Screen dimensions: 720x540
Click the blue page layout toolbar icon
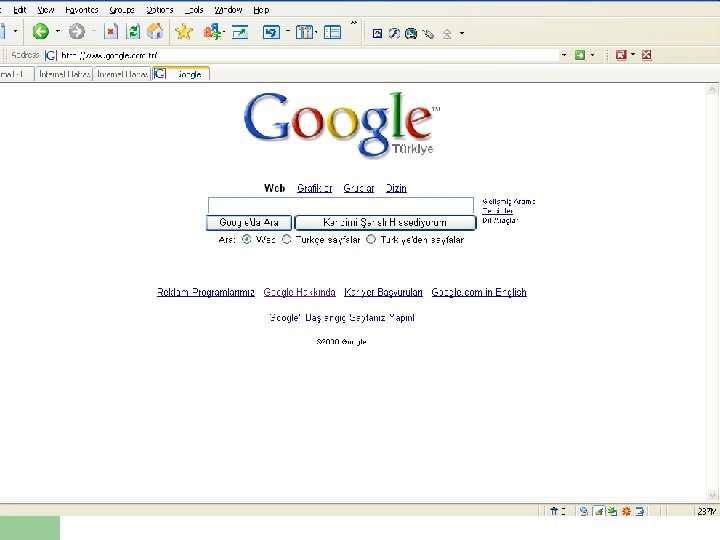332,32
